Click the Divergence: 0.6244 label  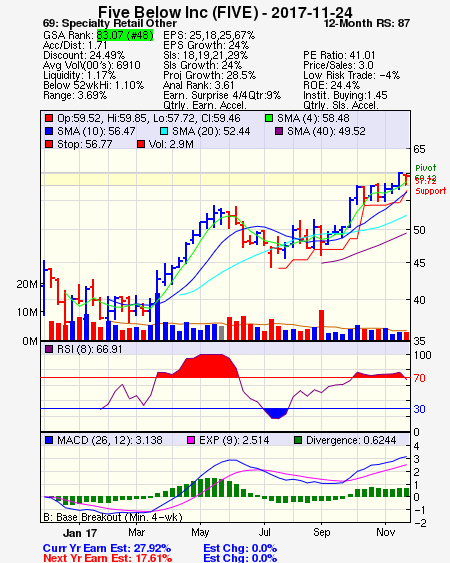coord(351,440)
